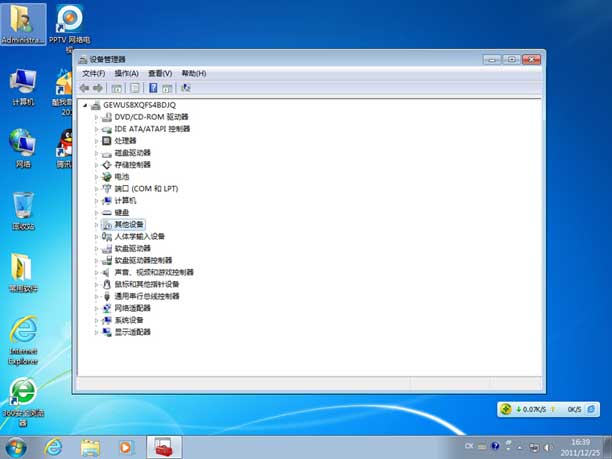
Task: Expand the 显示适配器 node arrow
Action: (x=96, y=333)
